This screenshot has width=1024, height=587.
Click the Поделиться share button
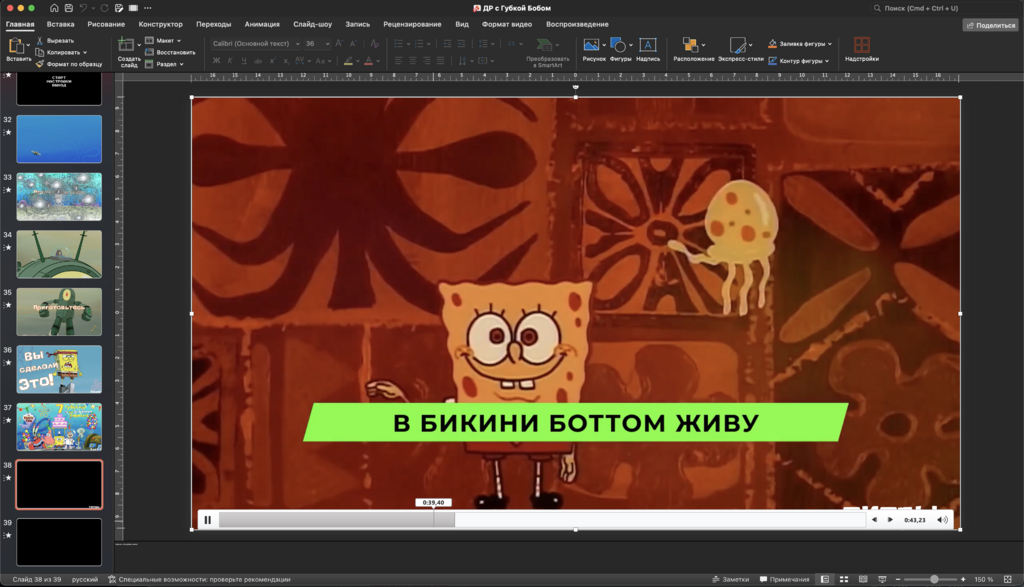click(x=990, y=25)
